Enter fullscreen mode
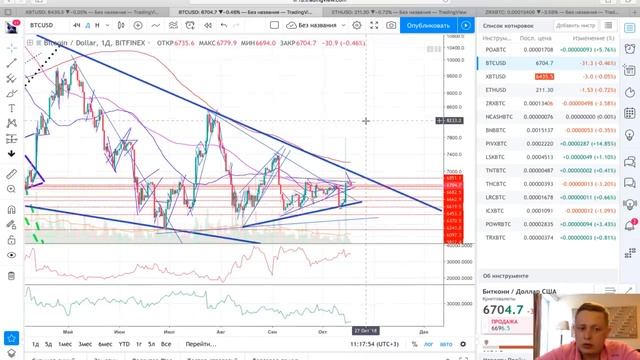This screenshot has width=640, height=360. pos(374,25)
